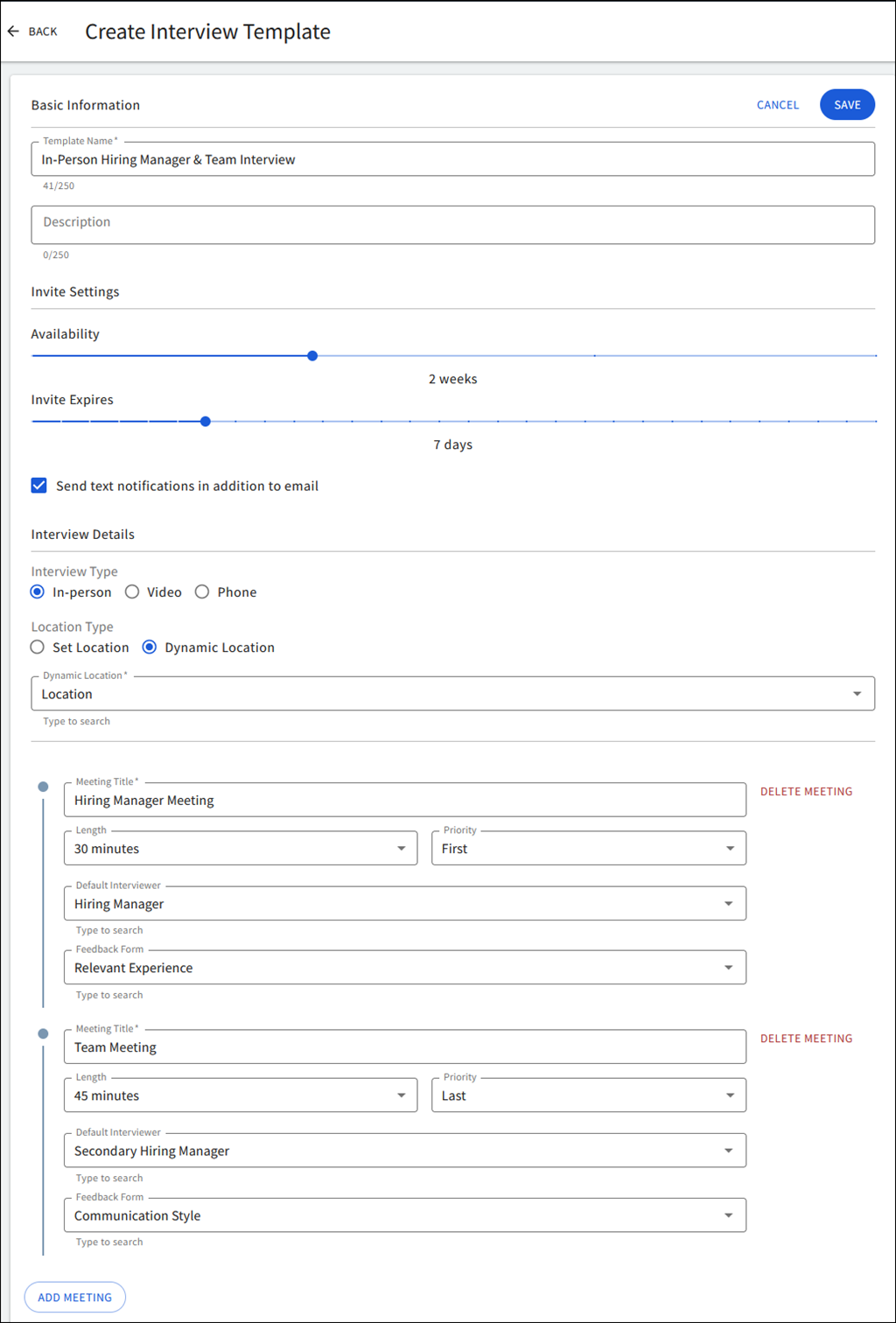Image resolution: width=896 pixels, height=1323 pixels.
Task: Cancel creating the interview template
Action: click(777, 104)
